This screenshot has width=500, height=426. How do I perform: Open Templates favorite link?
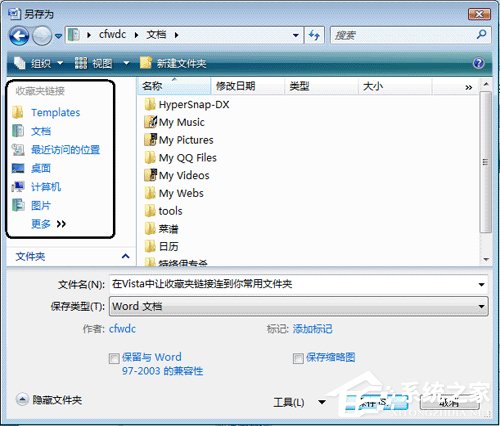[56, 113]
